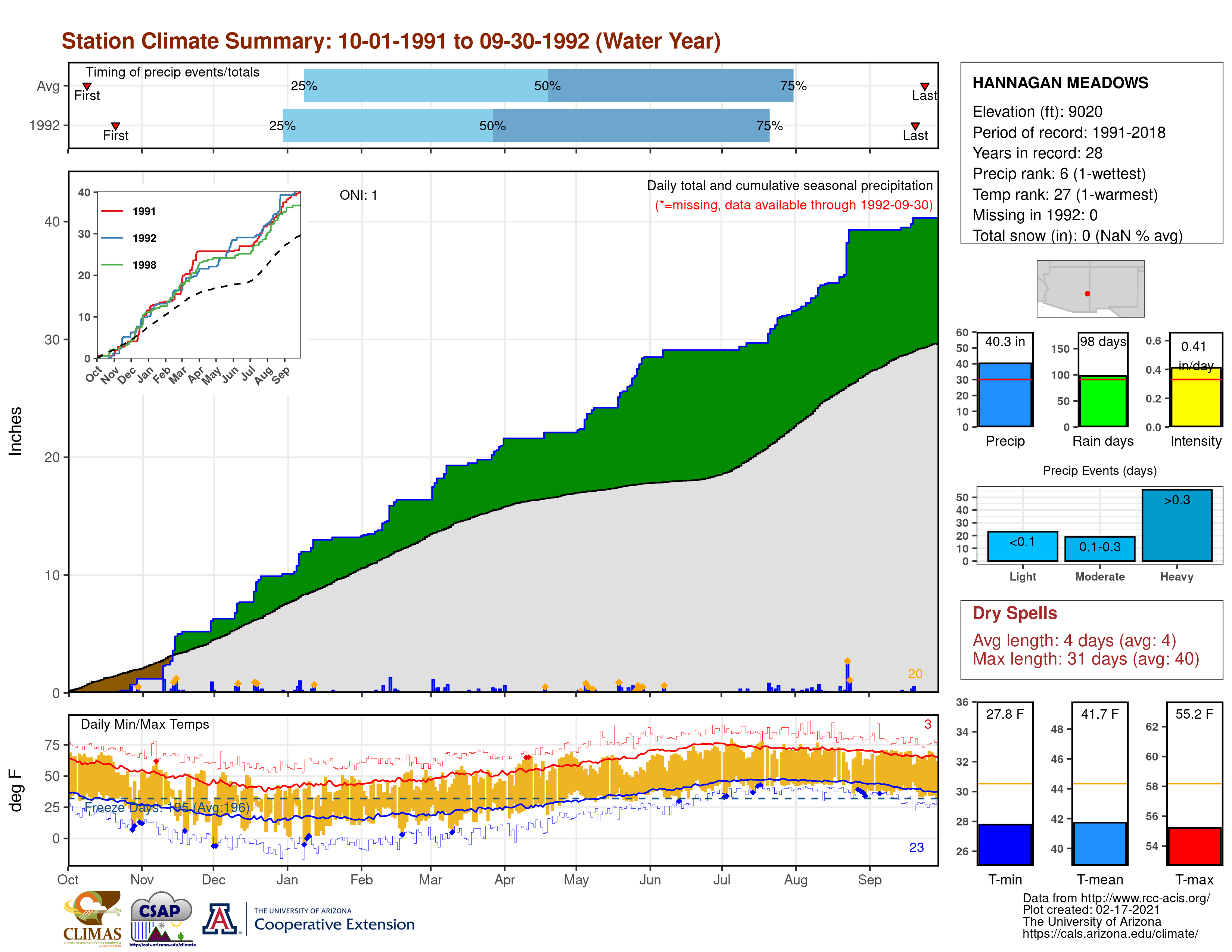This screenshot has width=1232, height=952.
Task: Click the 1992 row 75% timing label
Action: coord(769,126)
